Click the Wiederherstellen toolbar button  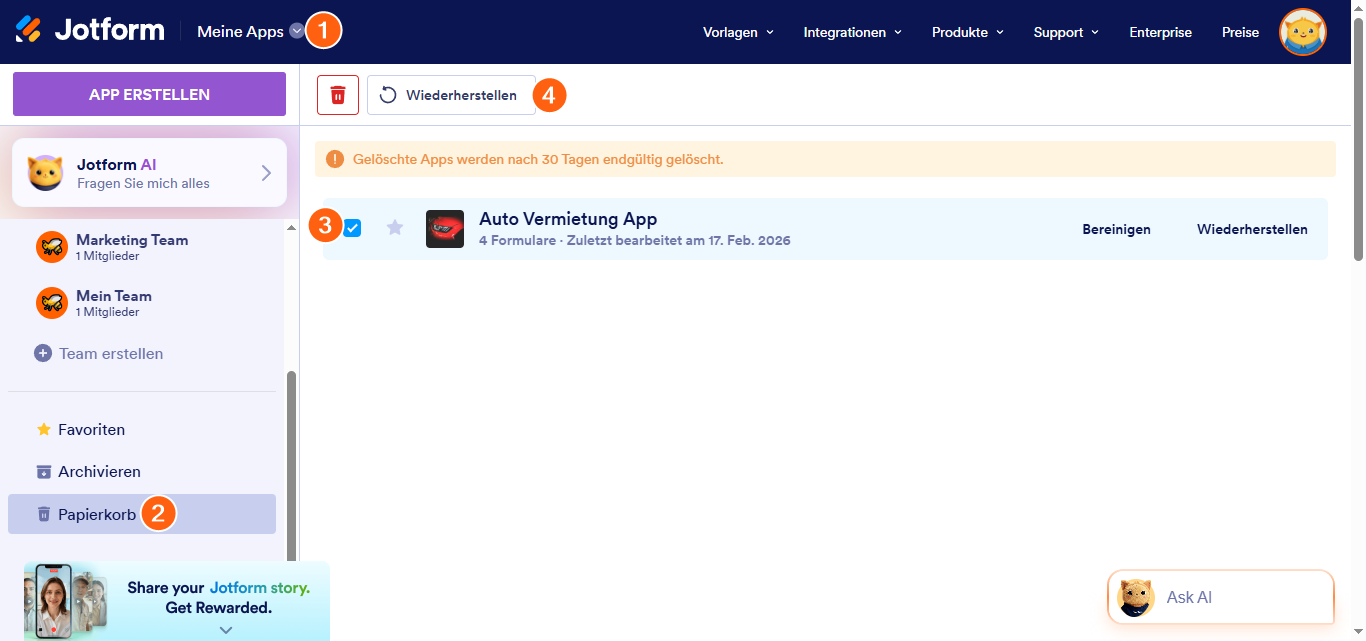click(x=451, y=95)
